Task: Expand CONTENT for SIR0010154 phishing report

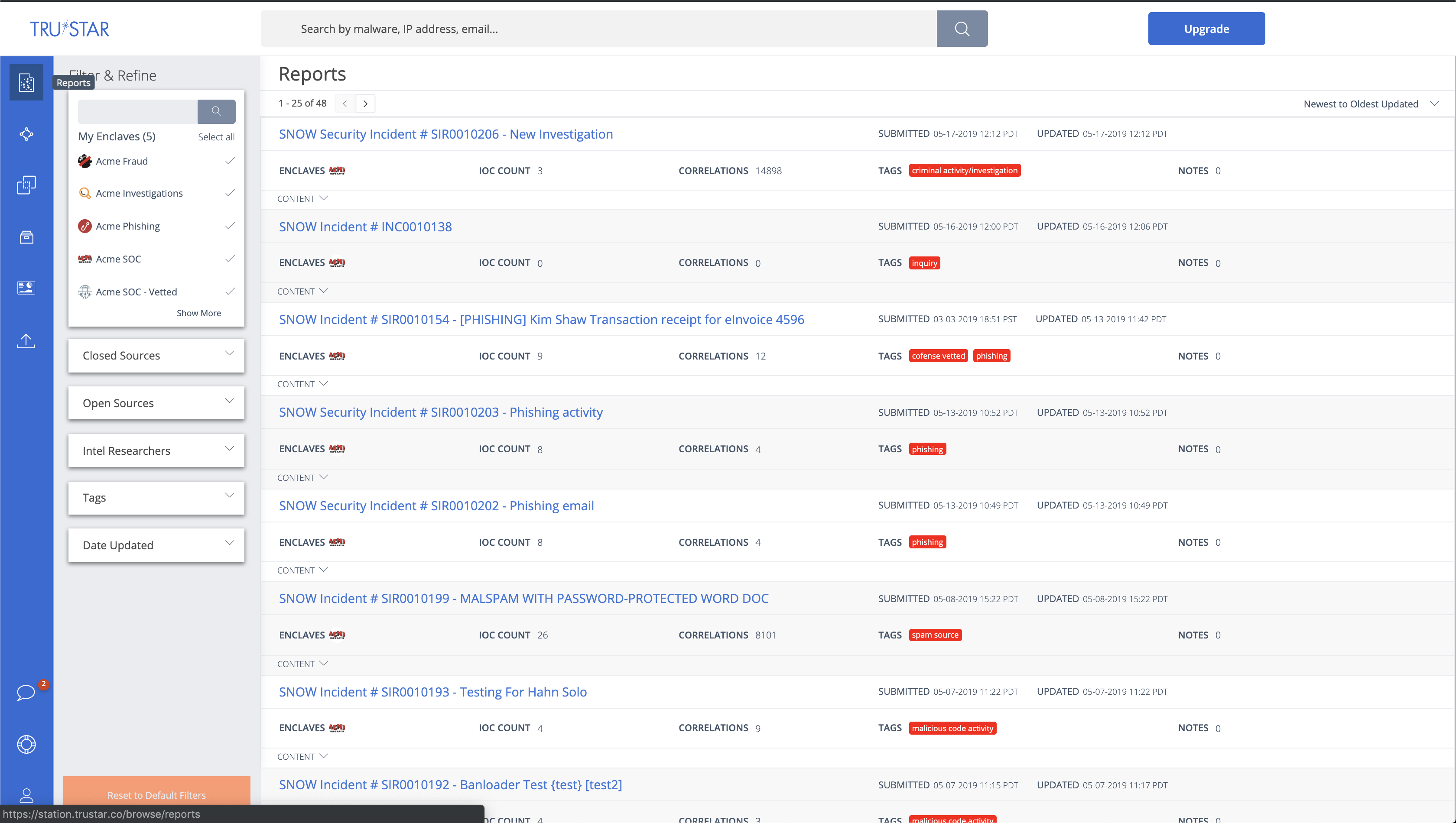Action: pos(302,384)
